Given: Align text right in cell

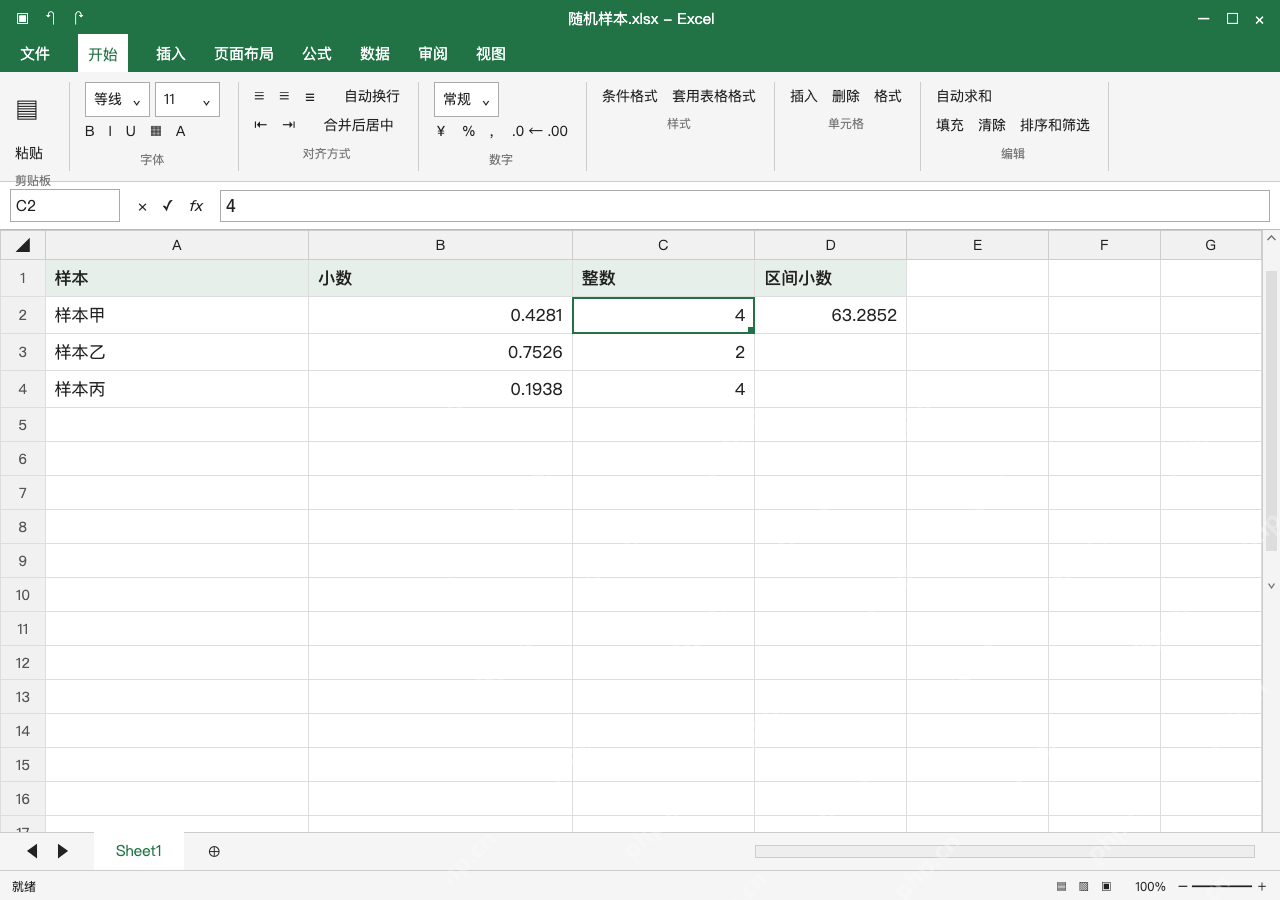Looking at the screenshot, I should point(310,96).
